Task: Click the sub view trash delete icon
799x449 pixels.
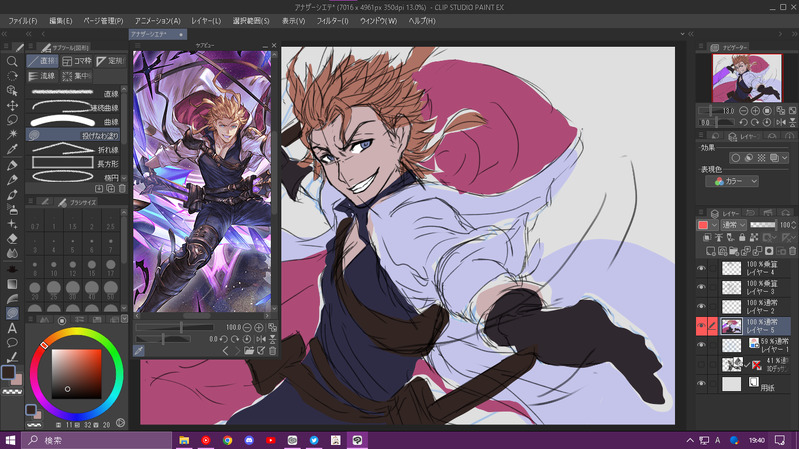Action: point(272,351)
